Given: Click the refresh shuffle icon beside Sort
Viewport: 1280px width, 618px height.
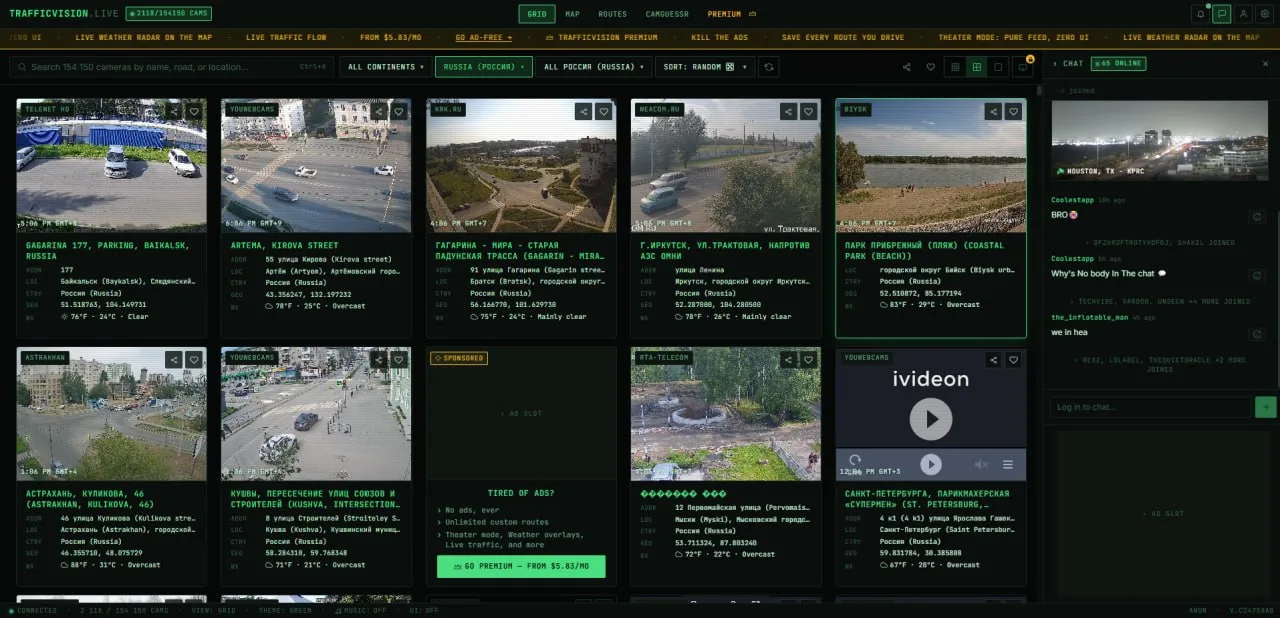Looking at the screenshot, I should pyautogui.click(x=768, y=67).
